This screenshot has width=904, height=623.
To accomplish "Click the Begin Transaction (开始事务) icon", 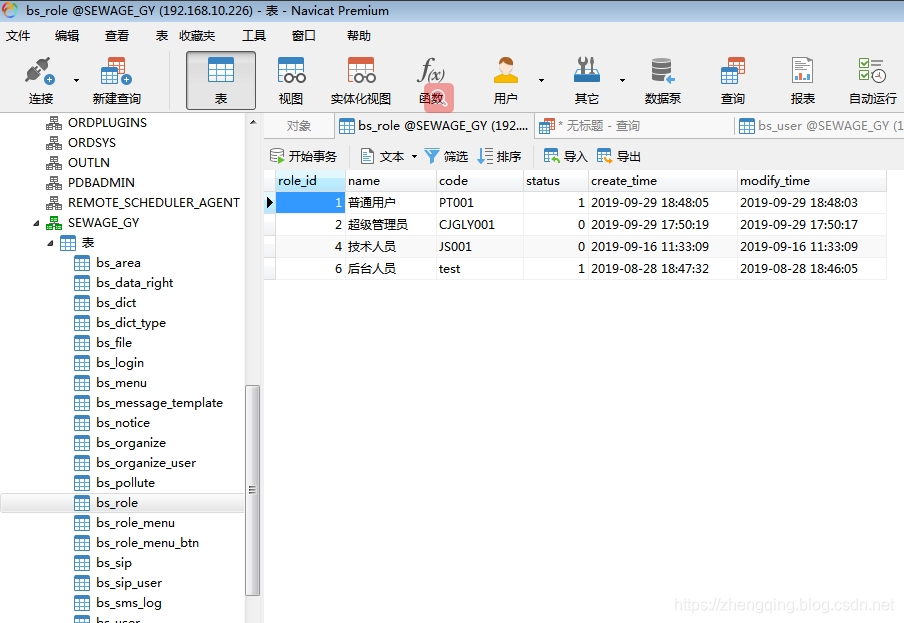I will (277, 156).
